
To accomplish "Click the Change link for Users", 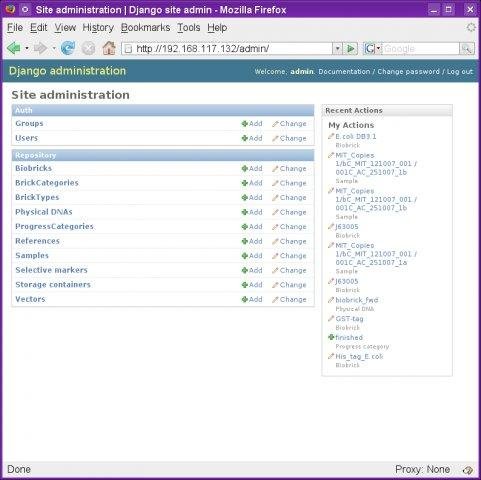I will point(293,138).
